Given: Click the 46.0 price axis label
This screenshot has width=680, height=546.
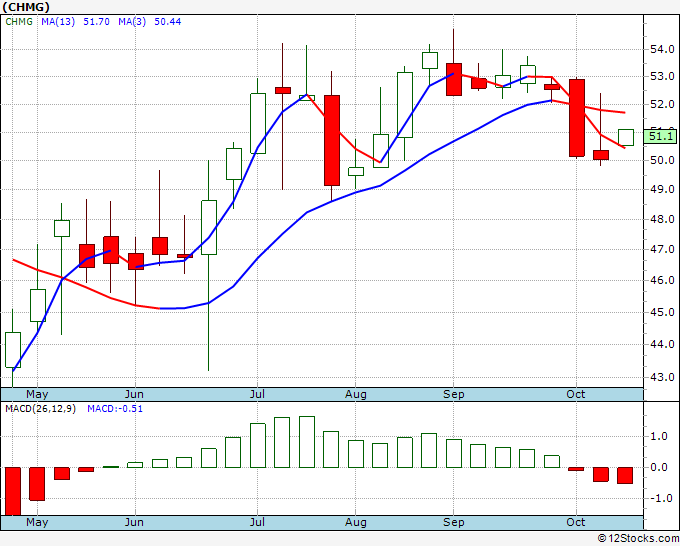Looking at the screenshot, I should [x=662, y=281].
